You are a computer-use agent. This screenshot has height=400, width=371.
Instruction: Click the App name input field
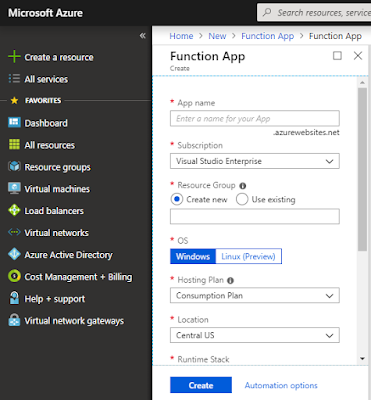[x=255, y=118]
